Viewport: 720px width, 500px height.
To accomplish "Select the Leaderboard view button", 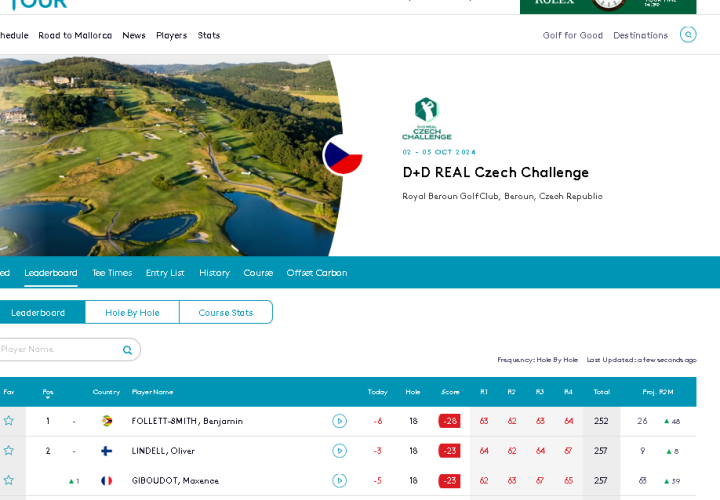I will [x=41, y=312].
